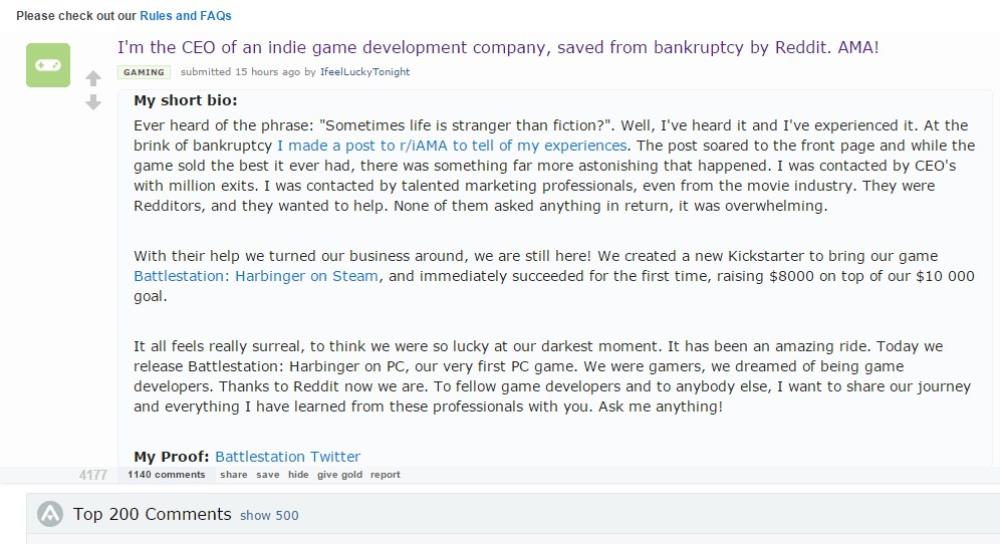Open the previous r/iAMA post link
Screen dimensions: 1000x544
(x=452, y=145)
